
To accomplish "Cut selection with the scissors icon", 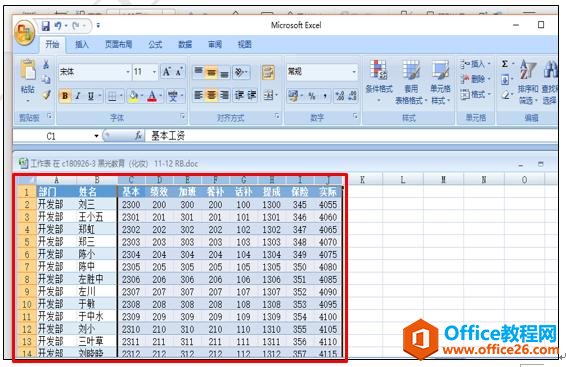I will tap(46, 65).
